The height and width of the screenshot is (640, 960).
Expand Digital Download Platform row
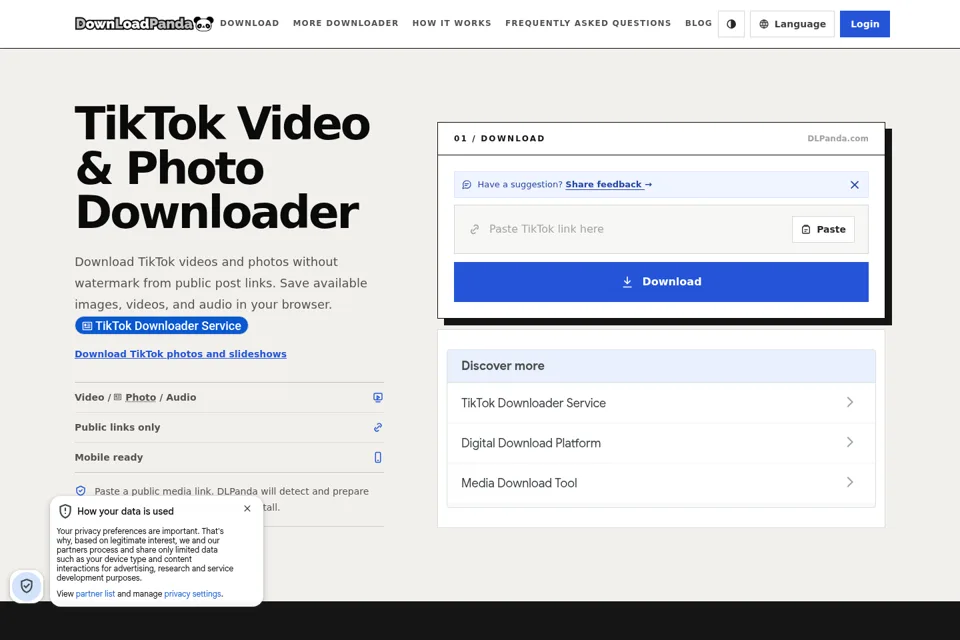coord(661,443)
